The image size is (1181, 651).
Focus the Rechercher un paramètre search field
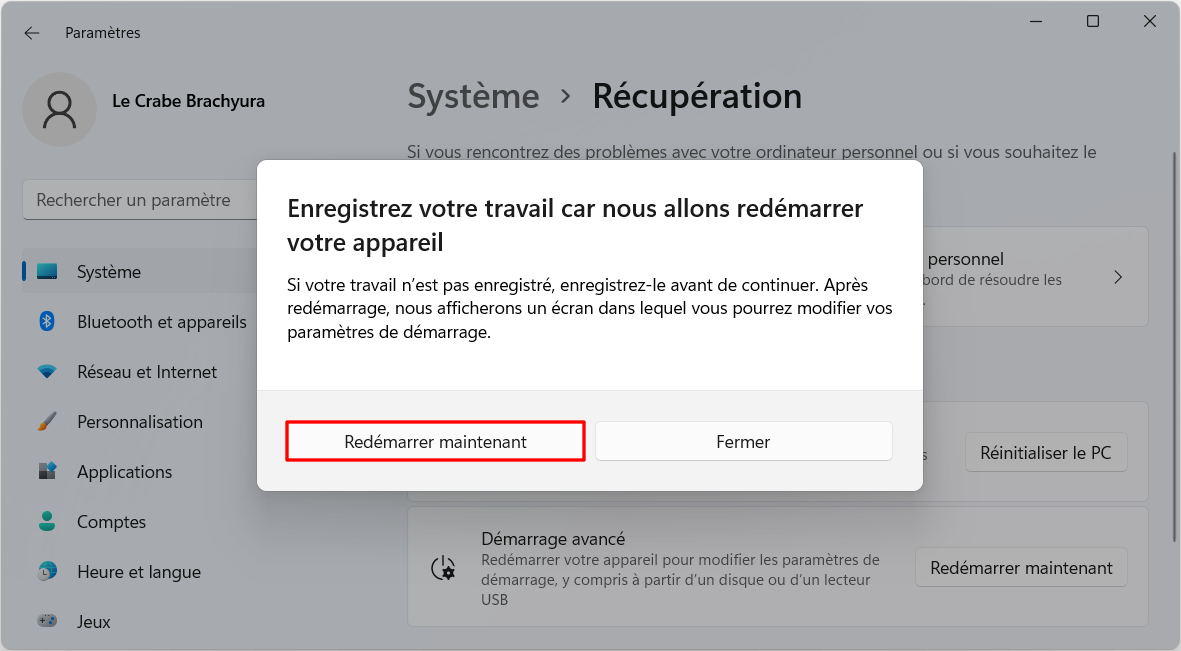click(140, 200)
